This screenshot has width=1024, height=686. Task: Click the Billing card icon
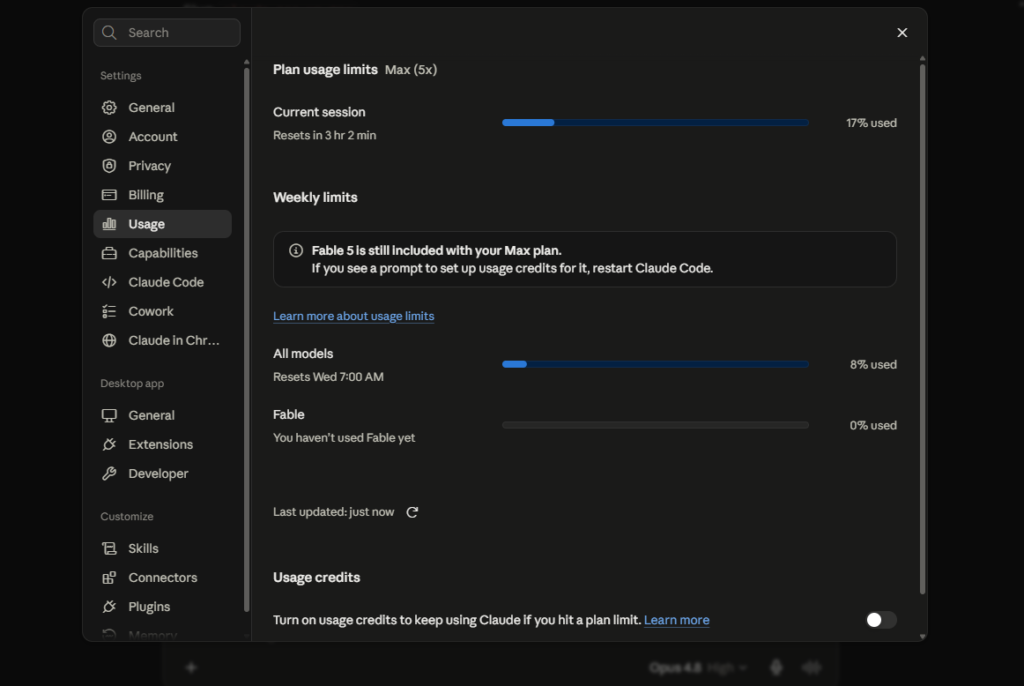coord(109,195)
